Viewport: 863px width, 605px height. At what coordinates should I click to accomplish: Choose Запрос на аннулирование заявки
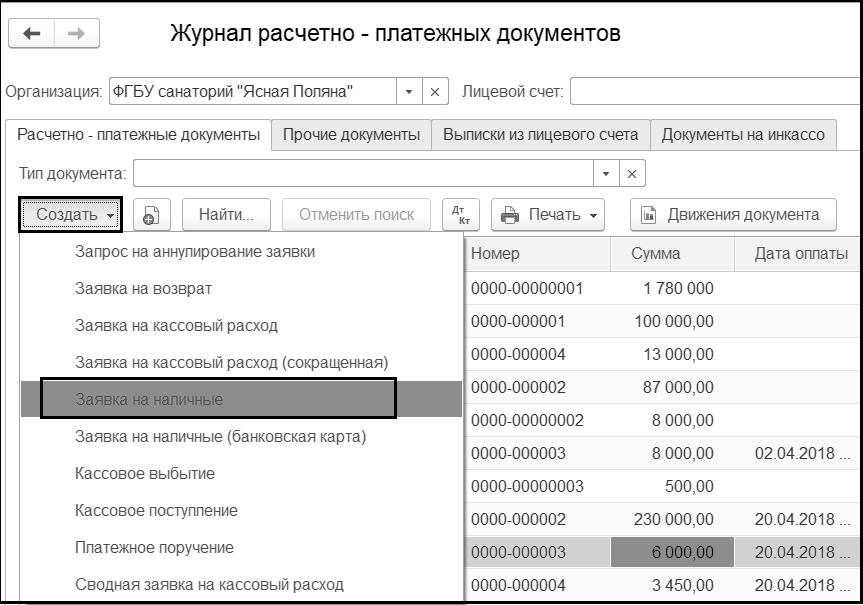pyautogui.click(x=241, y=252)
